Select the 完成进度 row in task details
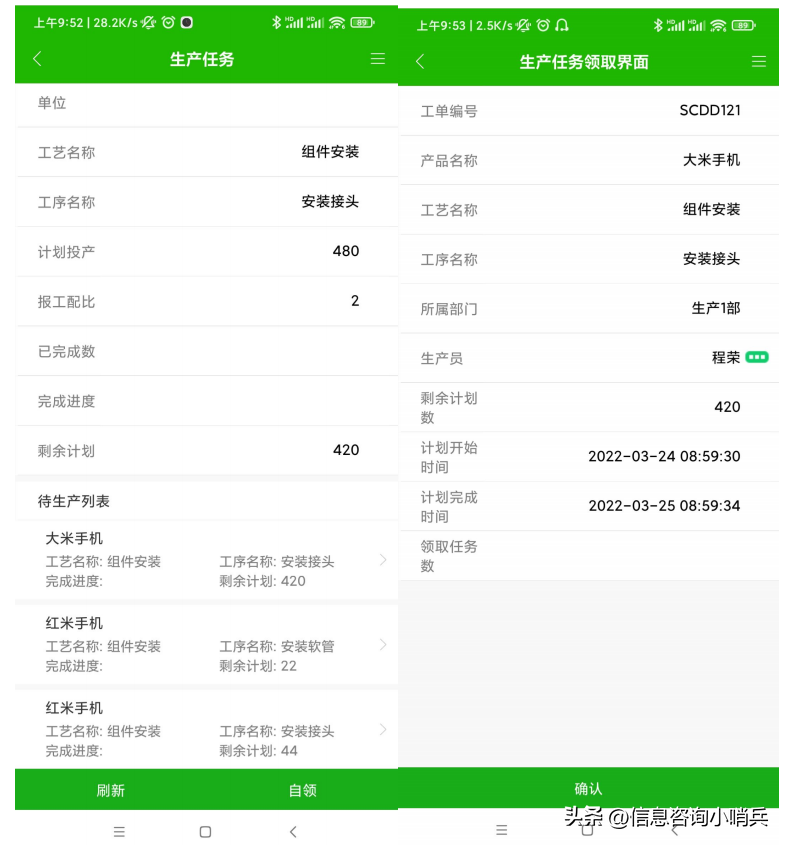Viewport: 786px width, 845px height. [207, 401]
